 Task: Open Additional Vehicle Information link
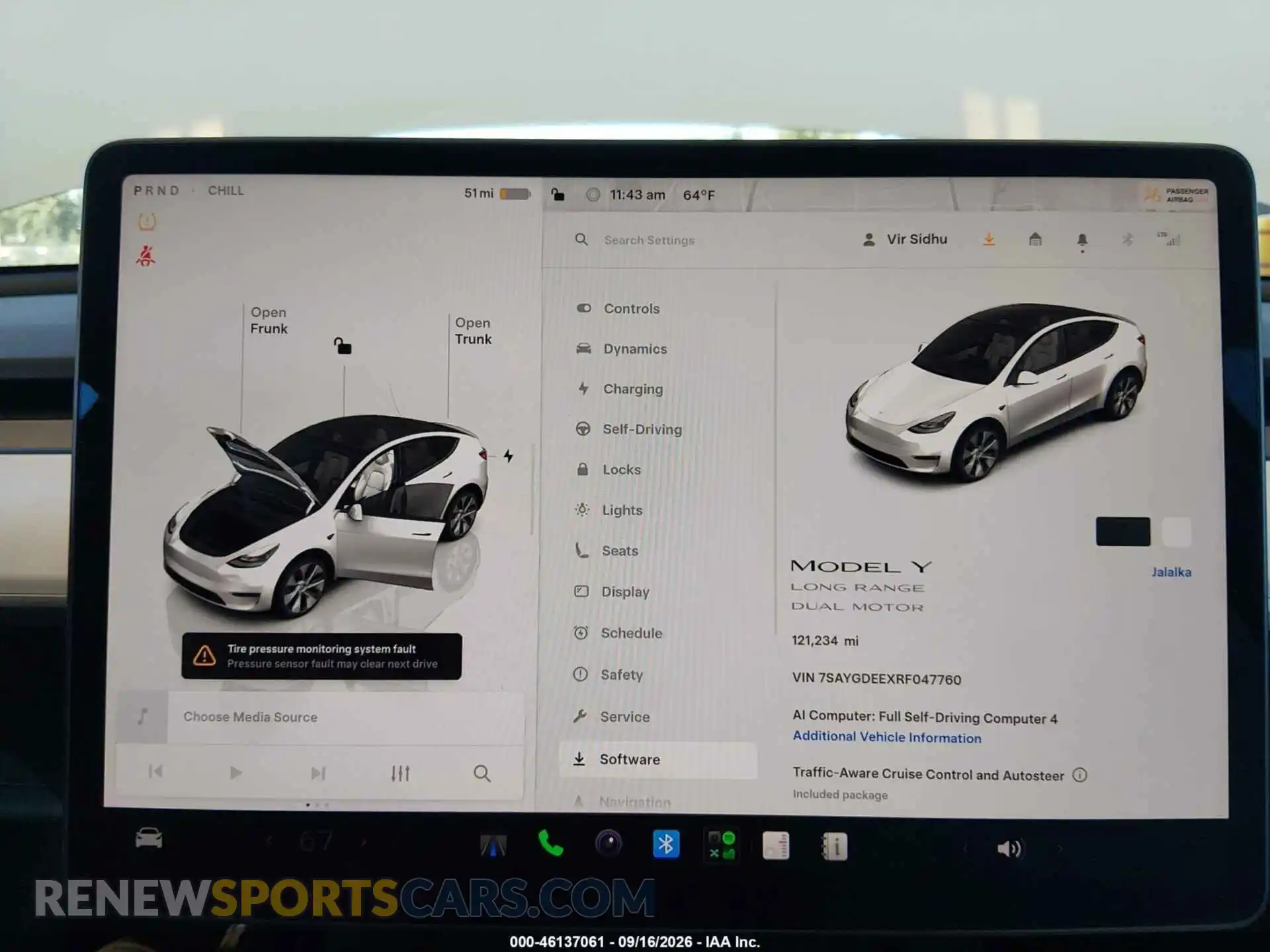[887, 736]
